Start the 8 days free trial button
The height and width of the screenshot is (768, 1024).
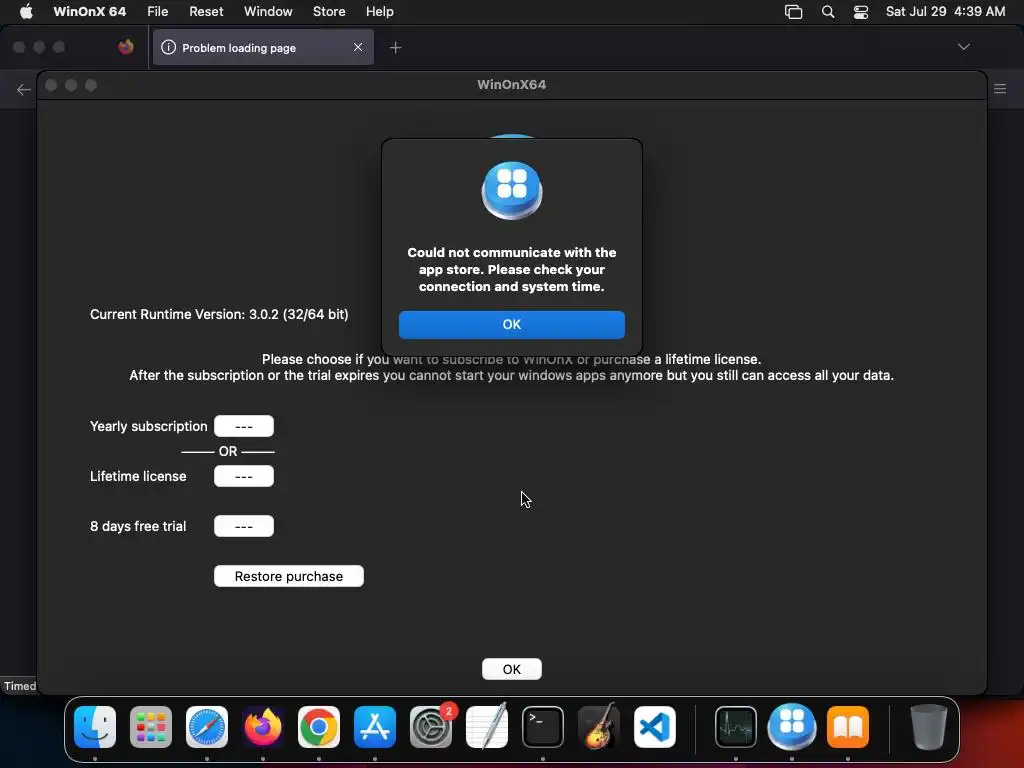click(244, 526)
